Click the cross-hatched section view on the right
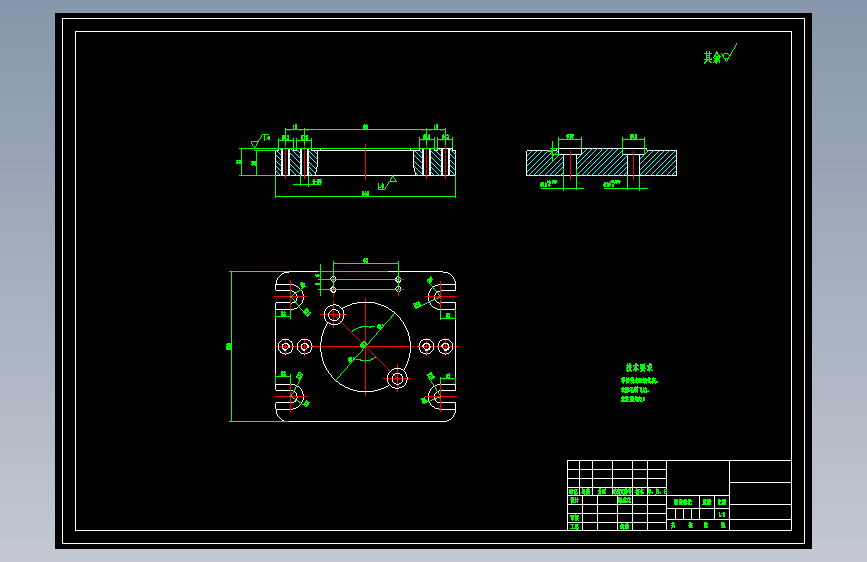Screen dimensions: 867x562 click(601, 162)
